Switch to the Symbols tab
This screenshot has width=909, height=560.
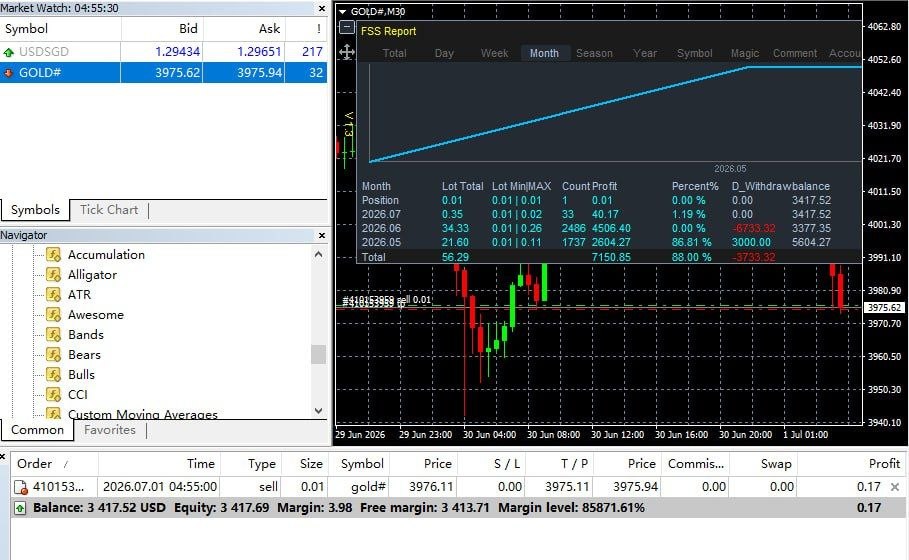35,210
